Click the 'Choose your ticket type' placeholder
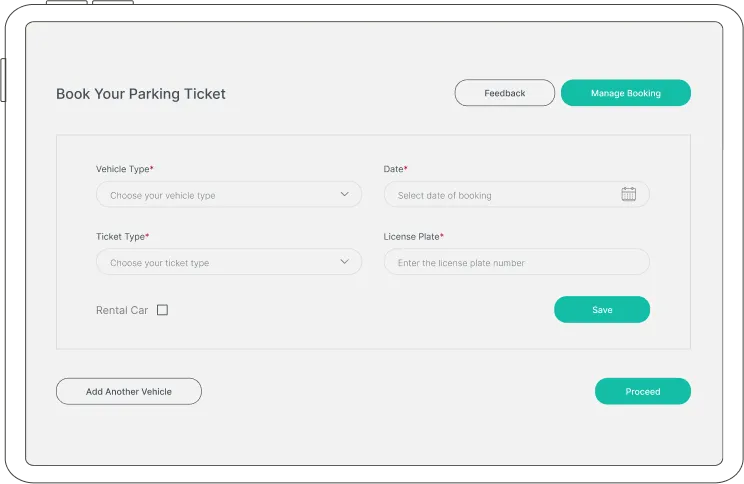This screenshot has width=744, height=484. tap(160, 263)
